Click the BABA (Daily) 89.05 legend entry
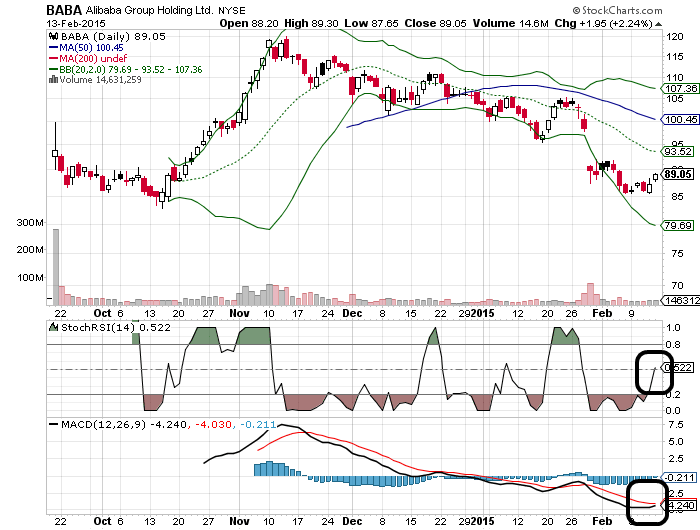The height and width of the screenshot is (530, 700). [x=113, y=37]
